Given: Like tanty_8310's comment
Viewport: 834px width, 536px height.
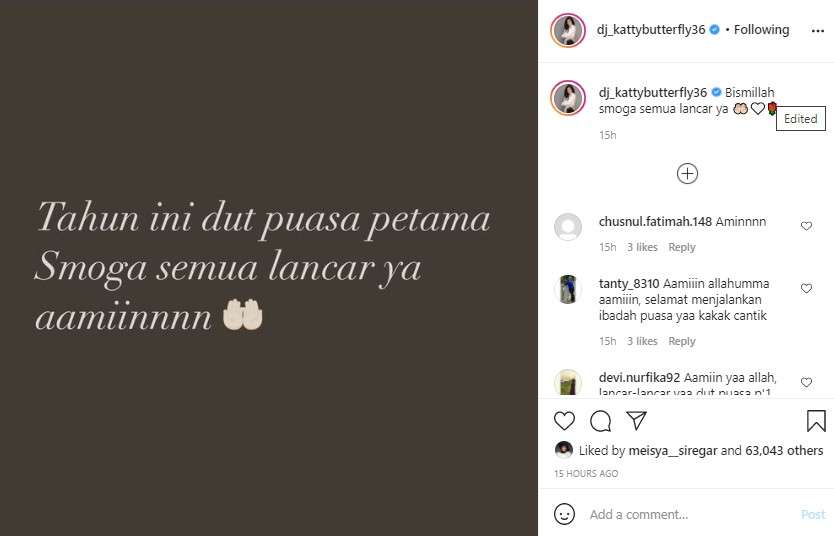Looking at the screenshot, I should pyautogui.click(x=806, y=288).
